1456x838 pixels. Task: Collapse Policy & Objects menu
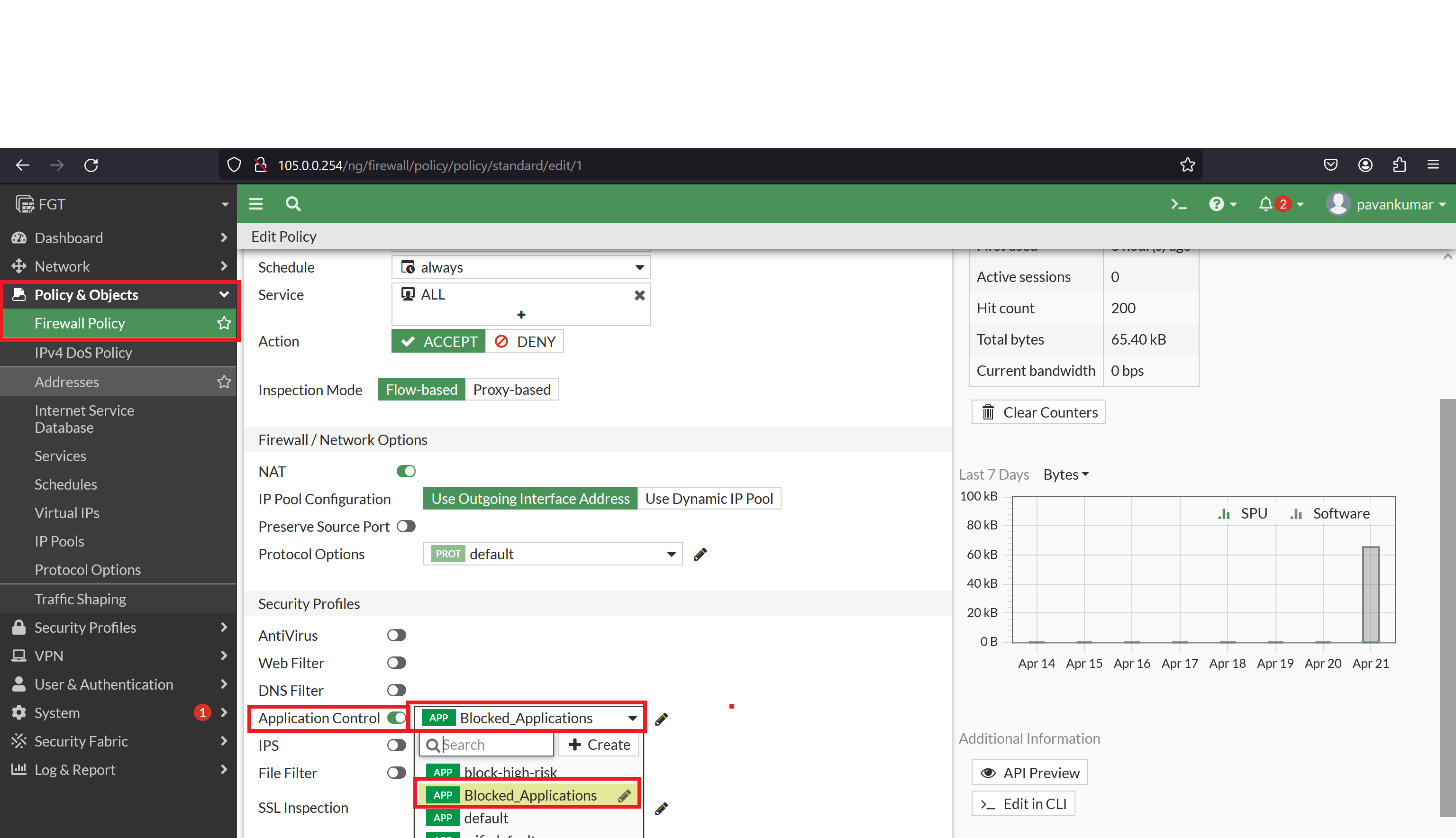[x=118, y=295]
